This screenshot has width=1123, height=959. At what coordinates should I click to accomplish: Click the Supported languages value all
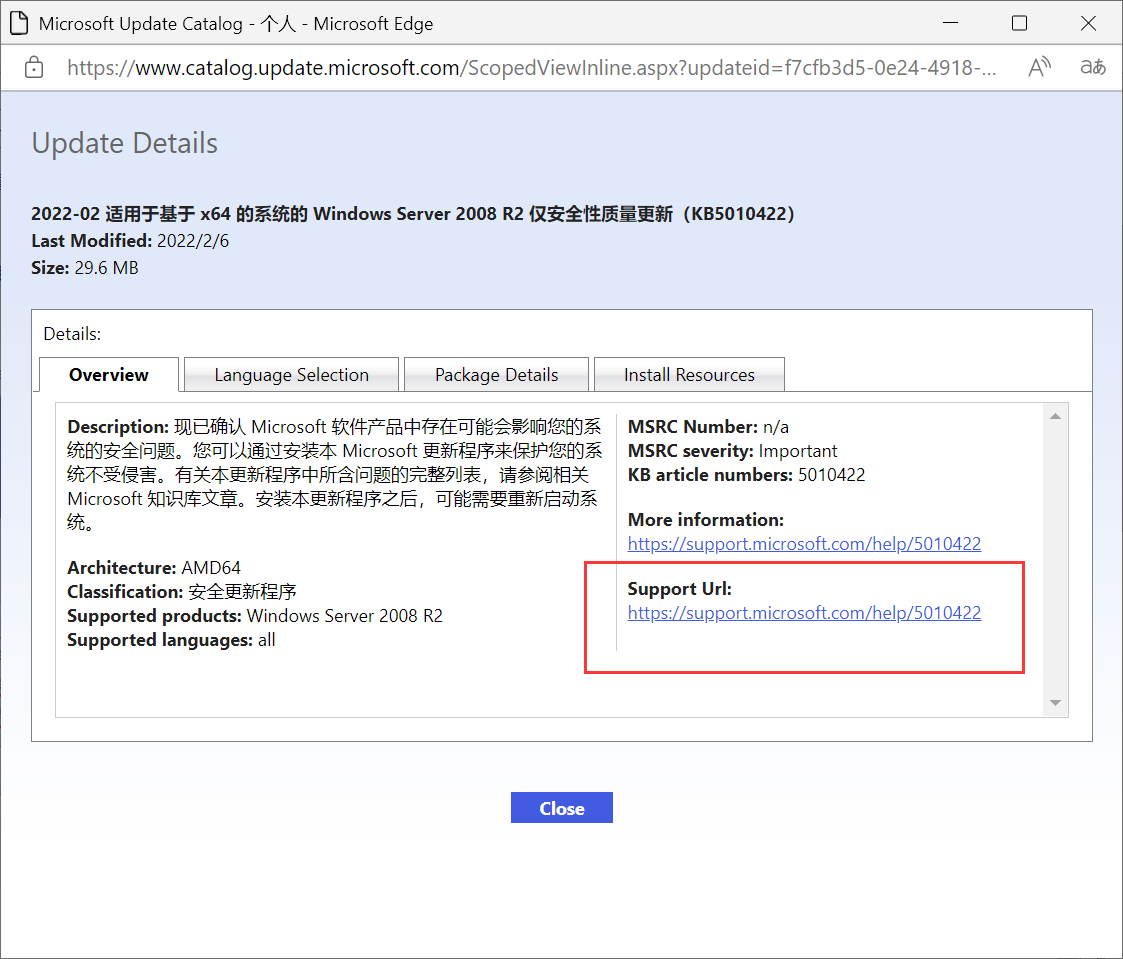pyautogui.click(x=266, y=640)
